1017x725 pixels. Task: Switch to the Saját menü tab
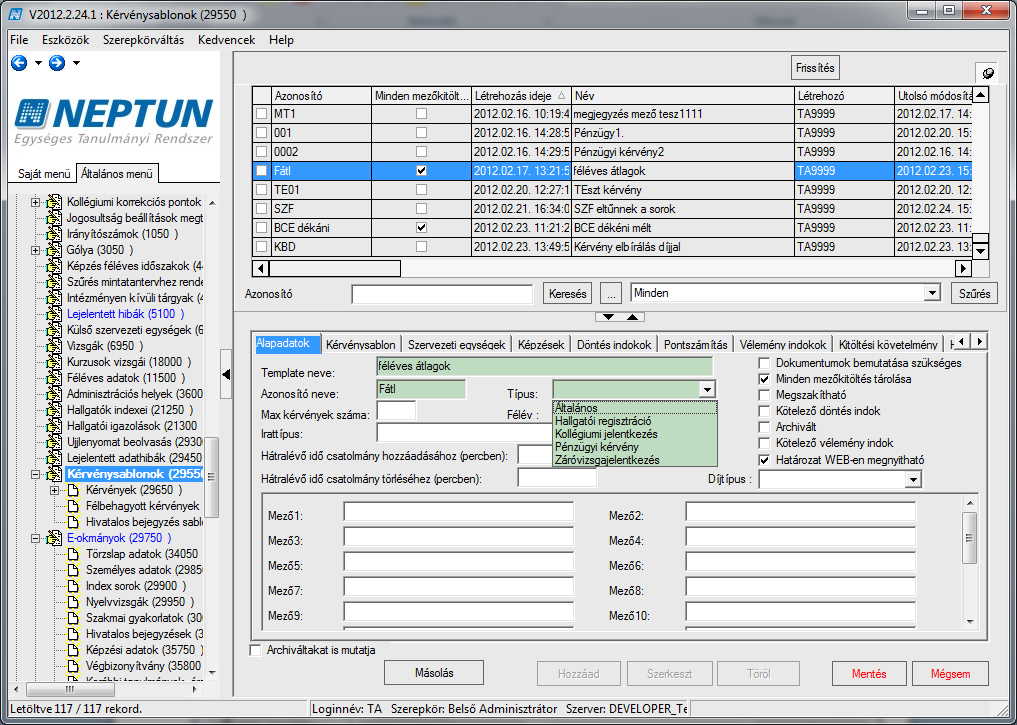click(43, 174)
